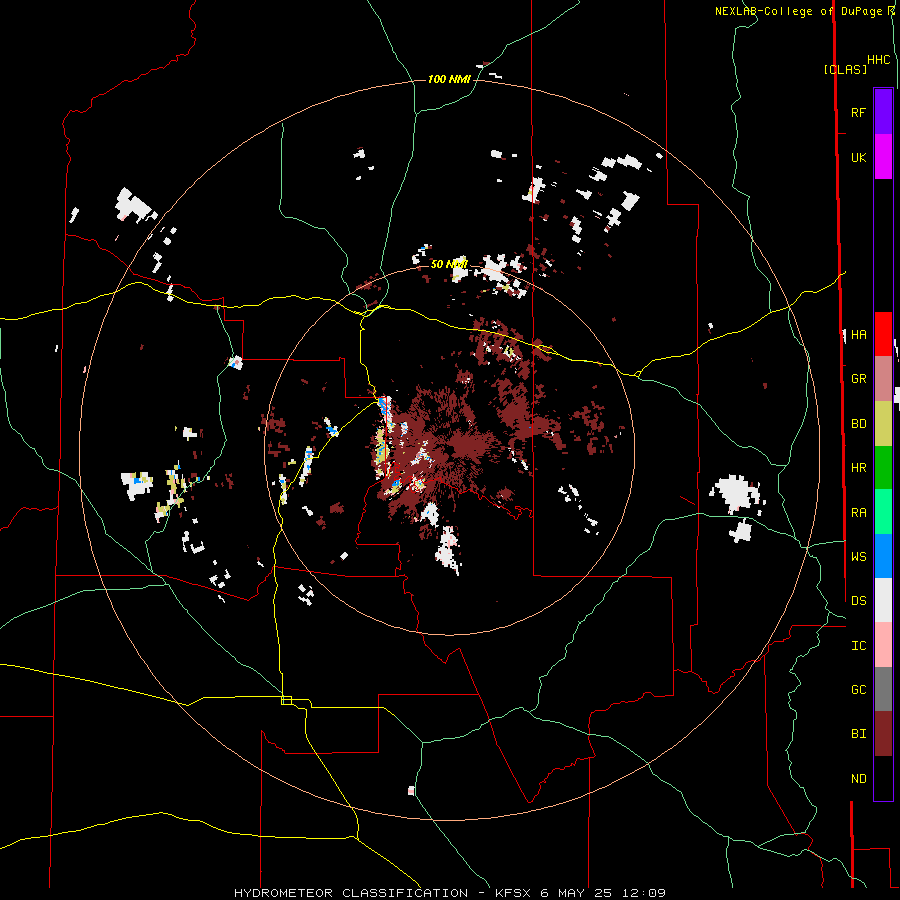Screen dimensions: 900x900
Task: Click the RA light-green legend swatch
Action: click(883, 512)
